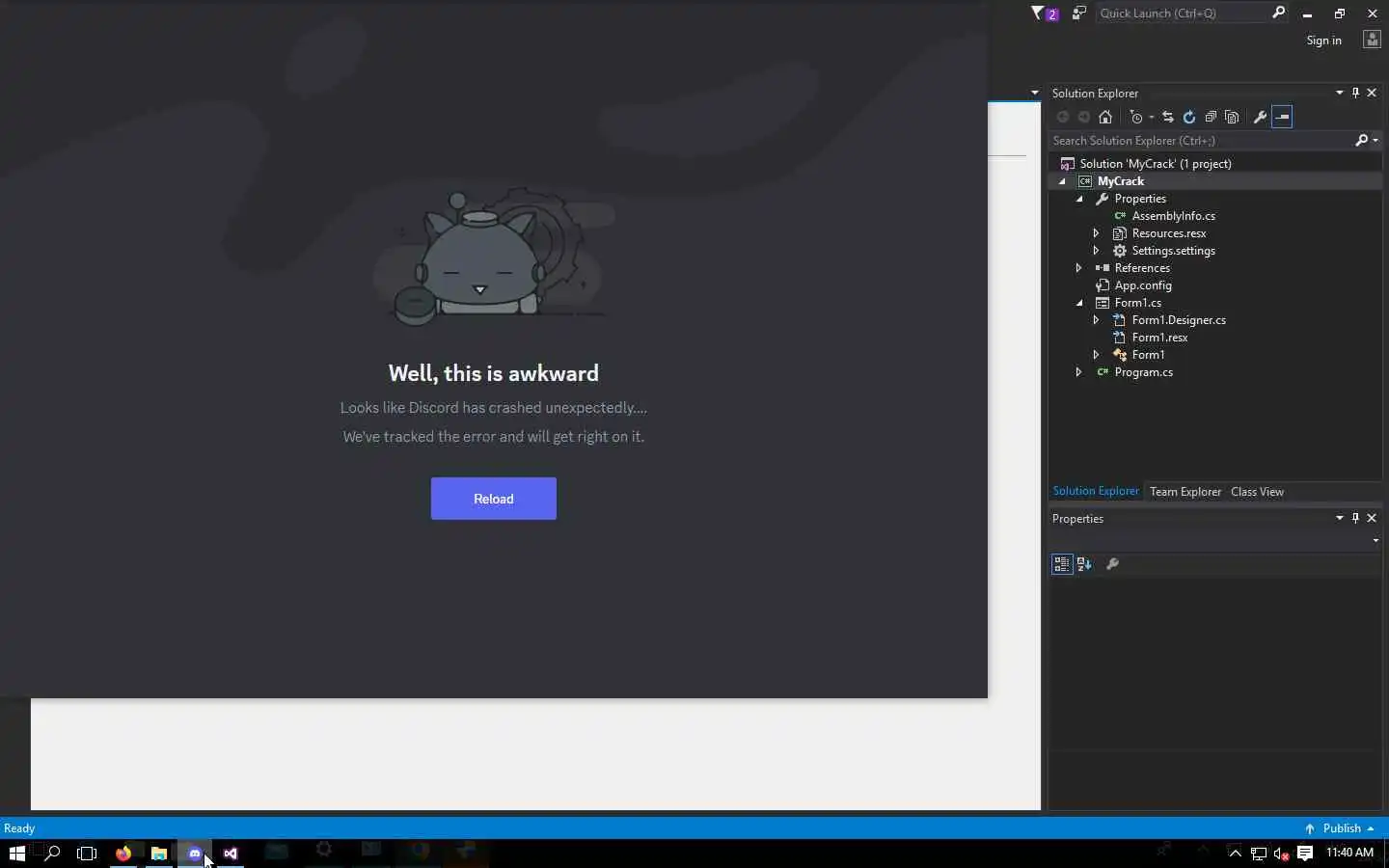Select Form1.resx file
The width and height of the screenshot is (1389, 868).
[1159, 338]
